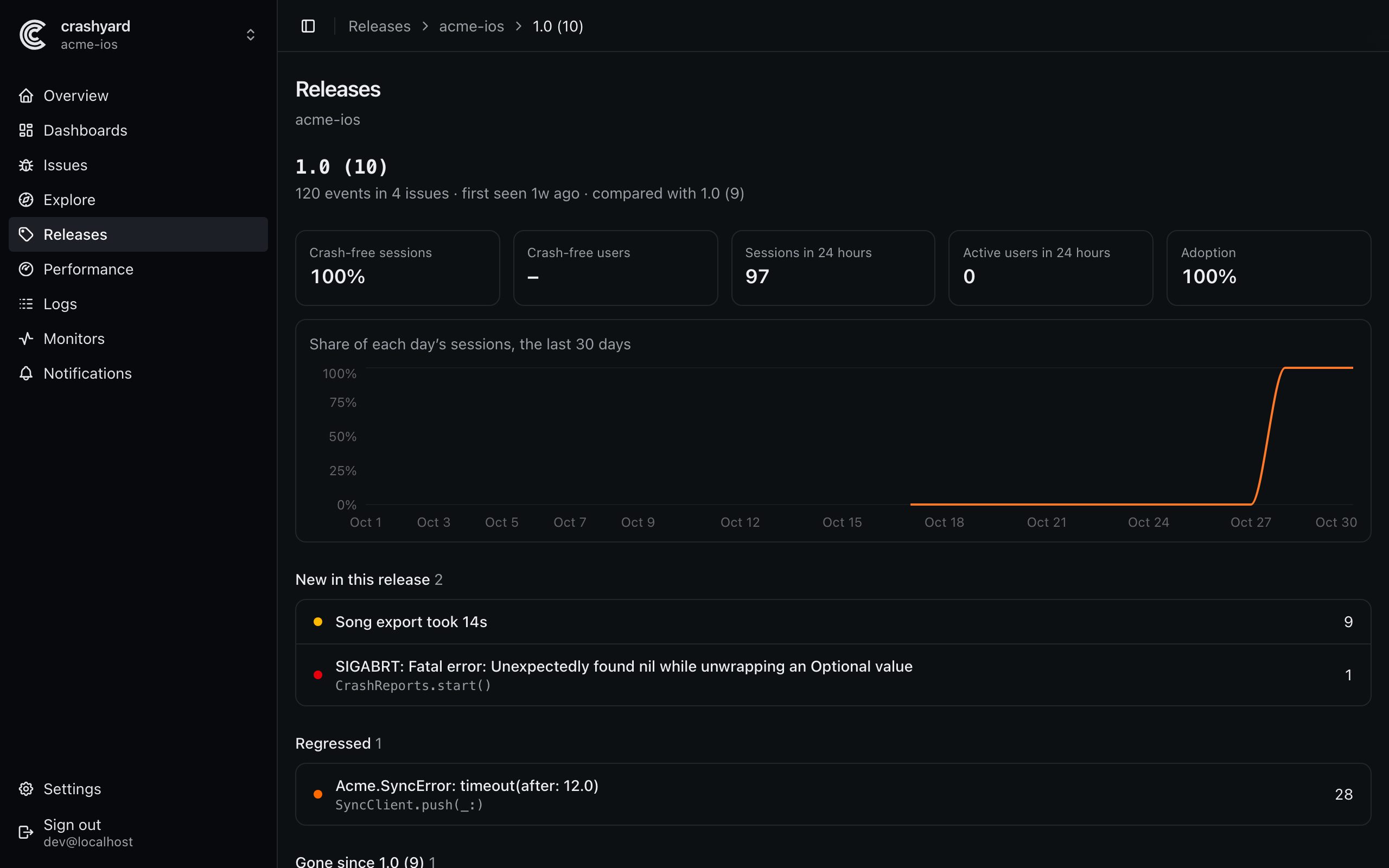The image size is (1389, 868).
Task: Open the project switcher chevron next to crashyard
Action: click(250, 35)
